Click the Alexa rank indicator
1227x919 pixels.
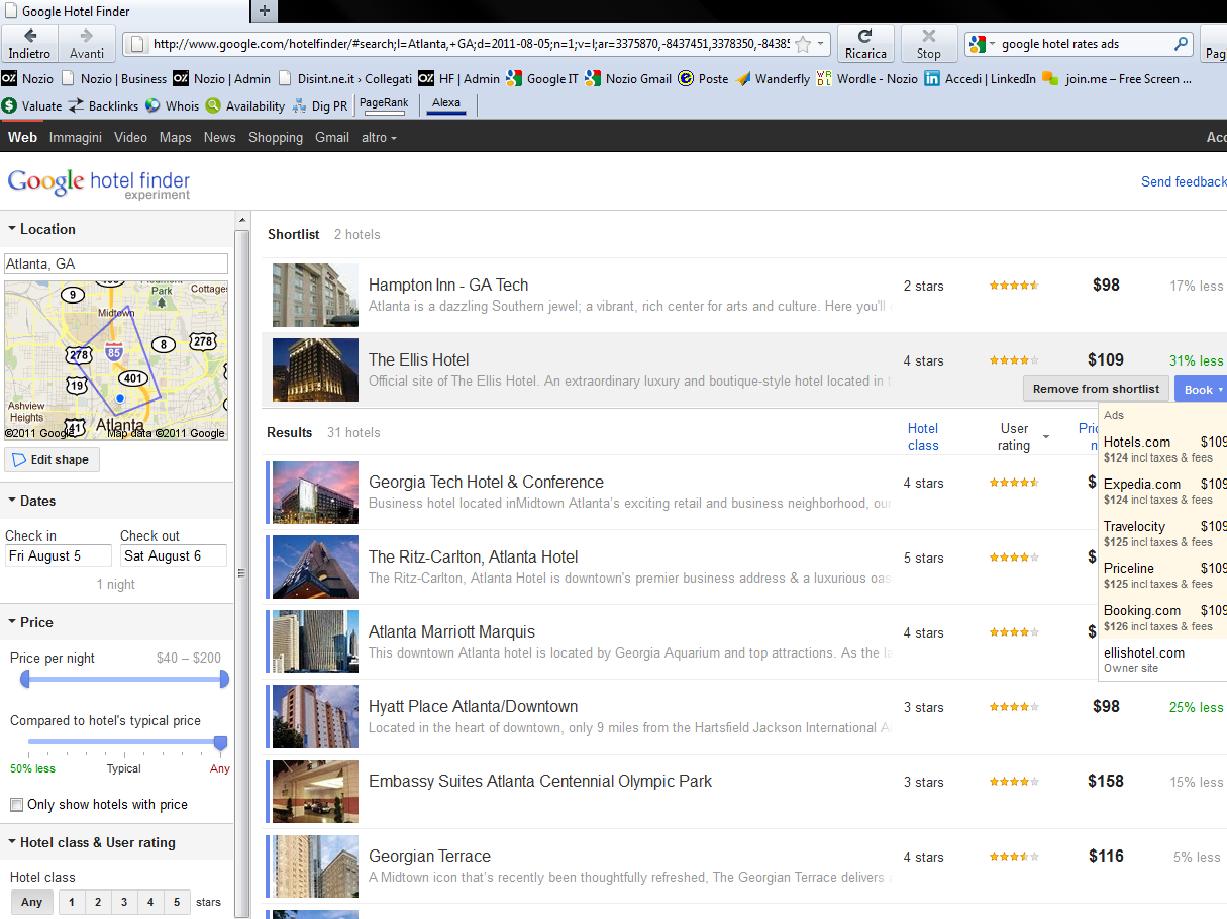click(x=446, y=105)
